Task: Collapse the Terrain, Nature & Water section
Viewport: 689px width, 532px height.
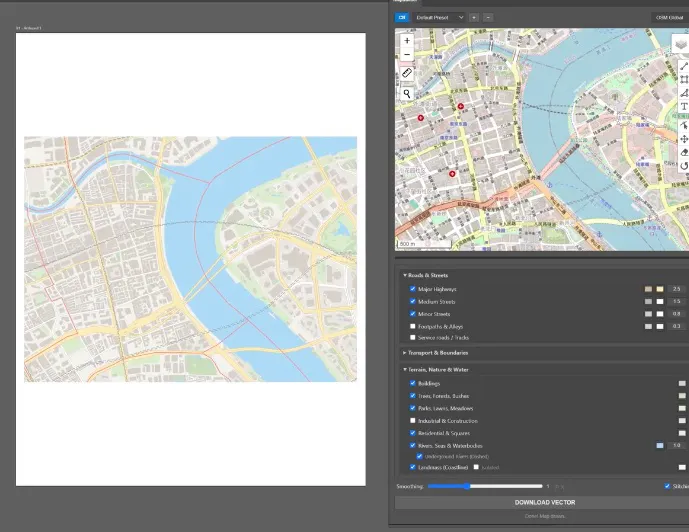Action: tap(436, 369)
